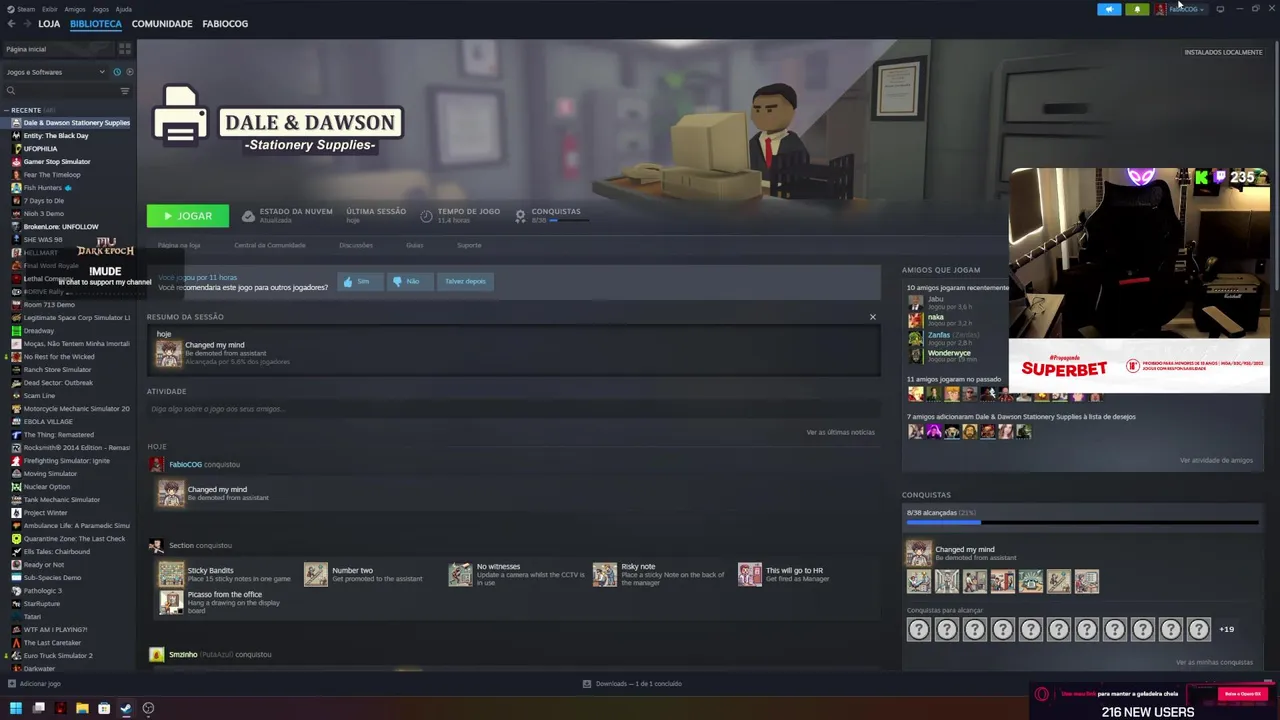Open the FABIOCOG profile tab
Image resolution: width=1280 pixels, height=720 pixels.
pos(225,24)
